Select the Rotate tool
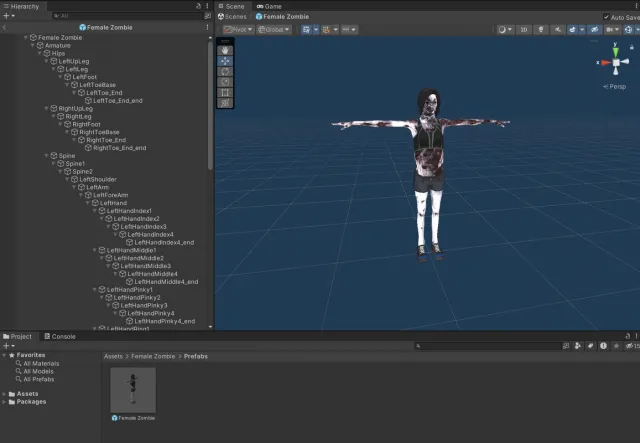Viewport: 640px width, 443px height. [225, 71]
